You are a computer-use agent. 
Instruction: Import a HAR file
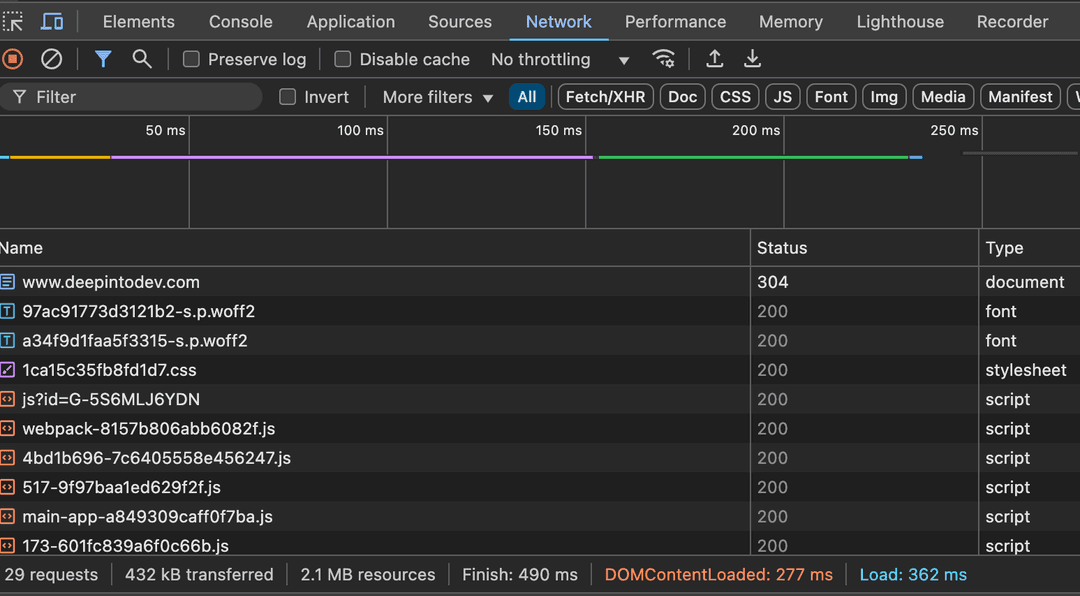(x=715, y=59)
